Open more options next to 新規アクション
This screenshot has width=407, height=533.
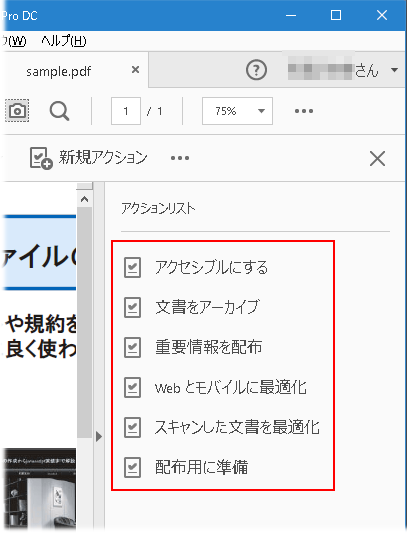[x=180, y=158]
